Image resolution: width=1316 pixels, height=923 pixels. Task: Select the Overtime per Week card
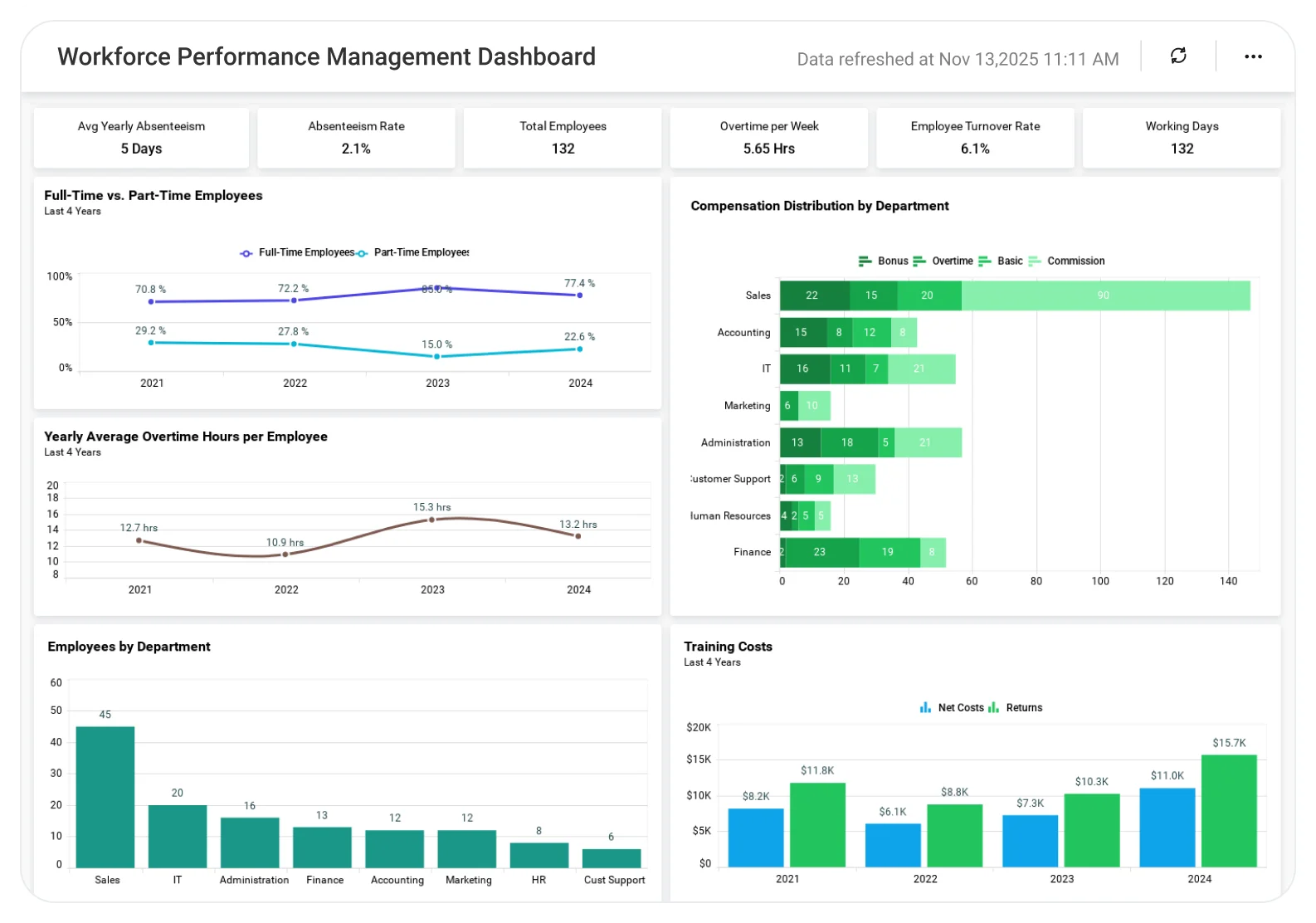click(769, 138)
